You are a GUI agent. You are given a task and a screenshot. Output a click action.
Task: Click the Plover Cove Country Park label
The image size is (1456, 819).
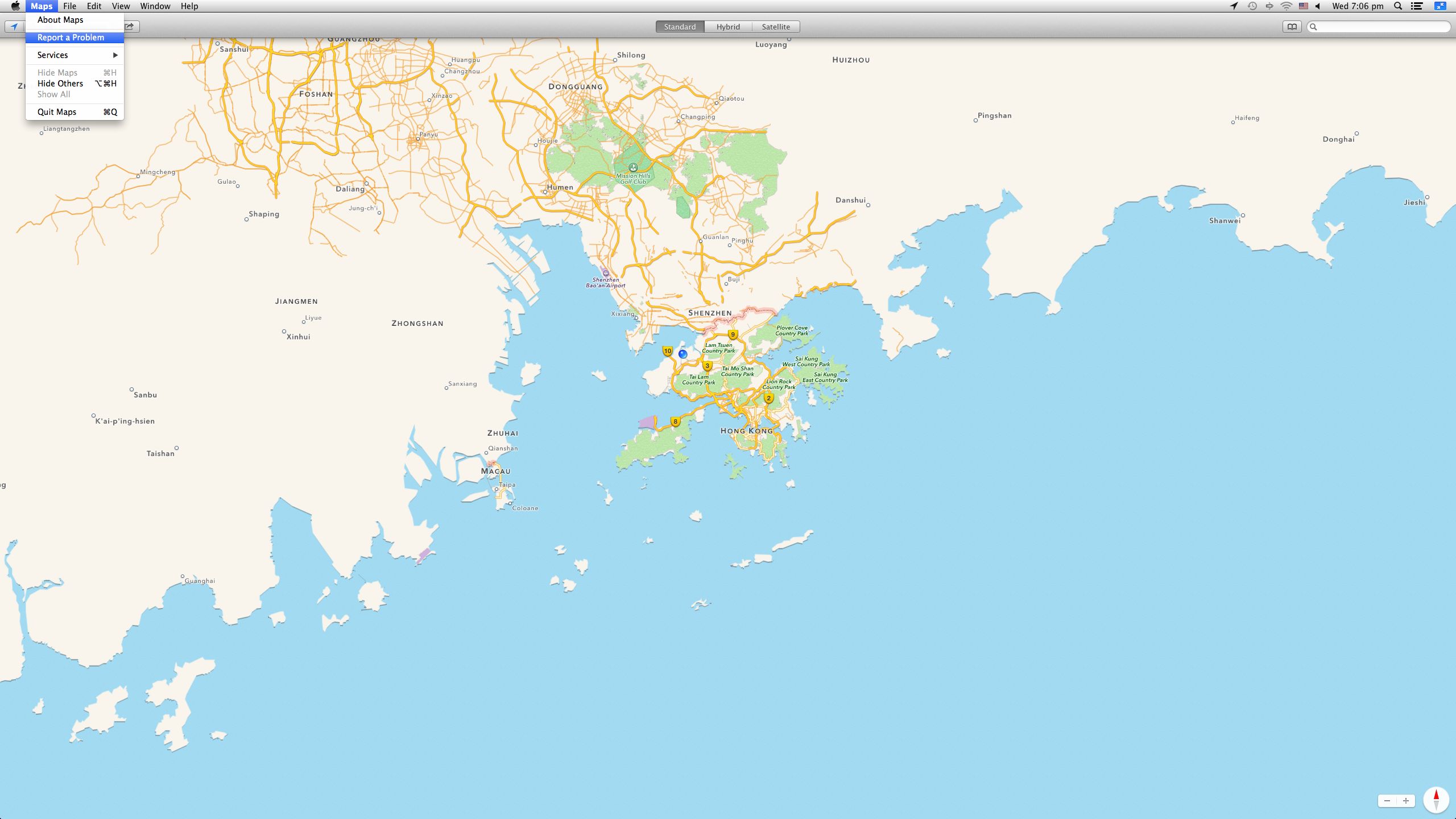(x=792, y=330)
